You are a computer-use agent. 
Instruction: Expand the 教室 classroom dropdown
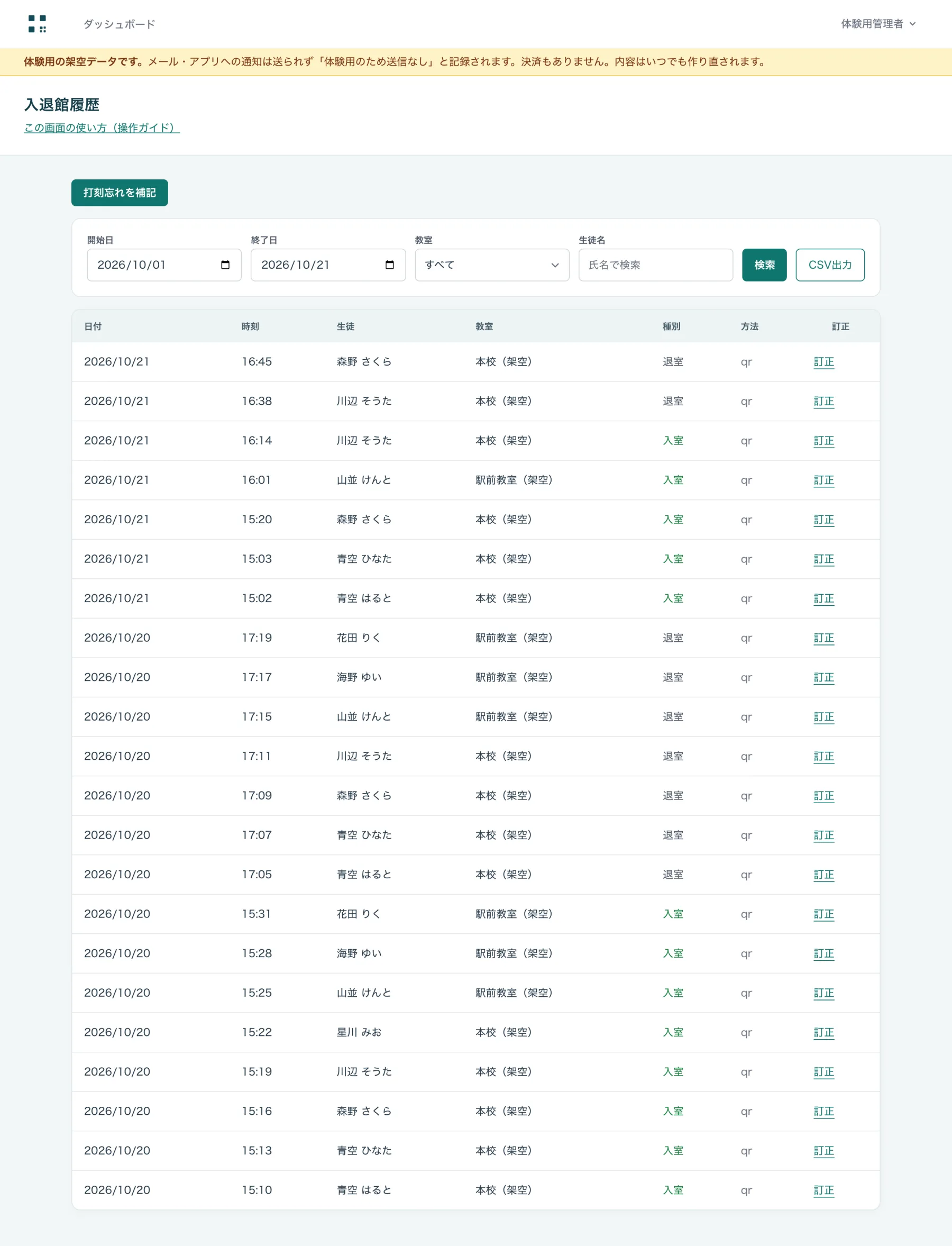[492, 265]
